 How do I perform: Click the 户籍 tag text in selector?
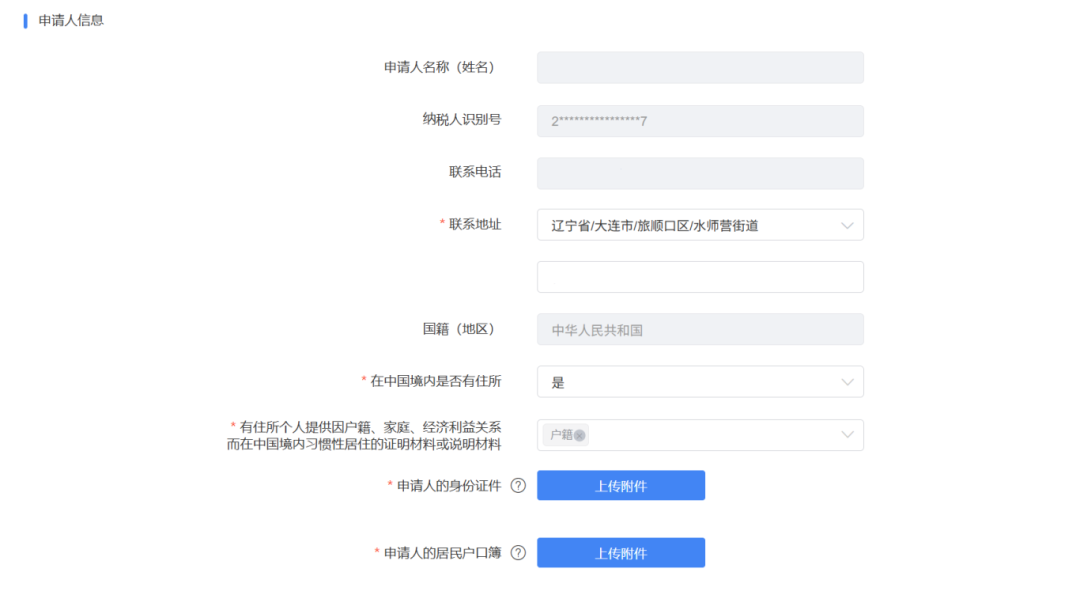560,435
